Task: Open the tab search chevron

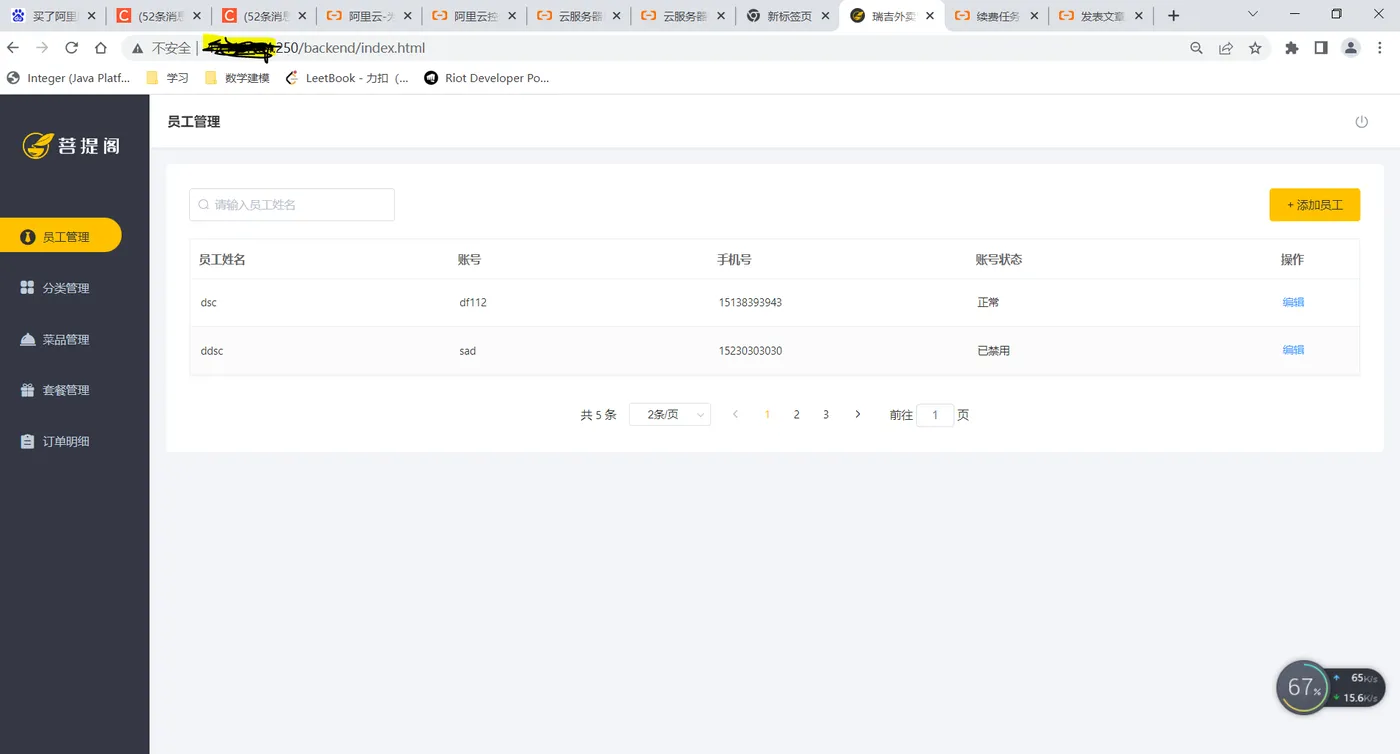Action: click(1254, 14)
